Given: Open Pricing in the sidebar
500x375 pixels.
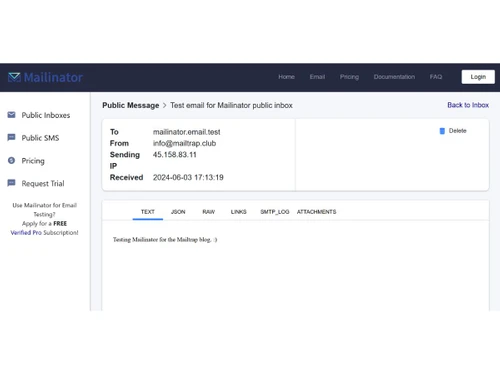Looking at the screenshot, I should [x=33, y=161].
